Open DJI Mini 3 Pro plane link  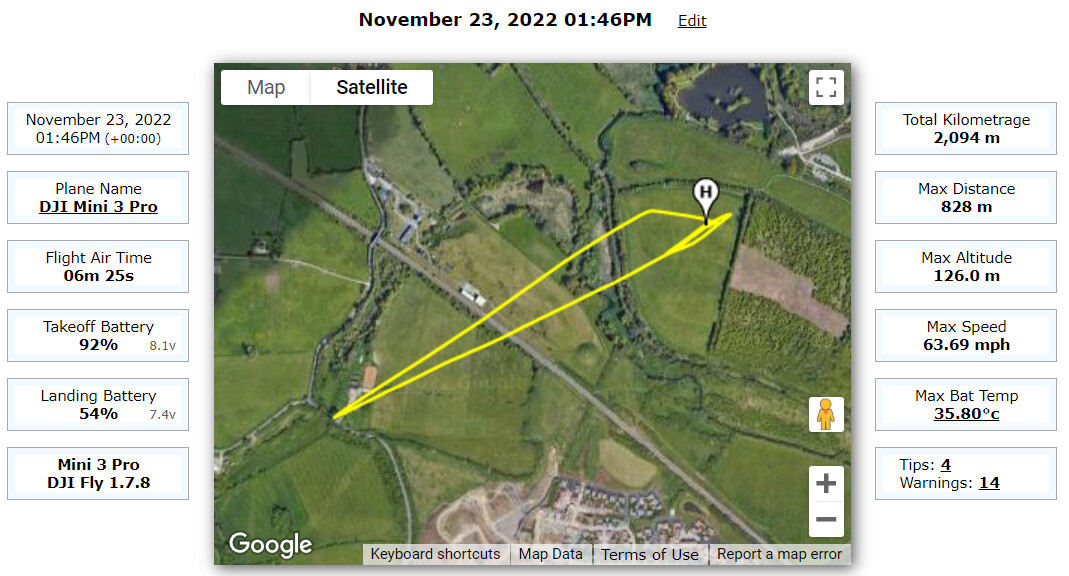[x=98, y=207]
